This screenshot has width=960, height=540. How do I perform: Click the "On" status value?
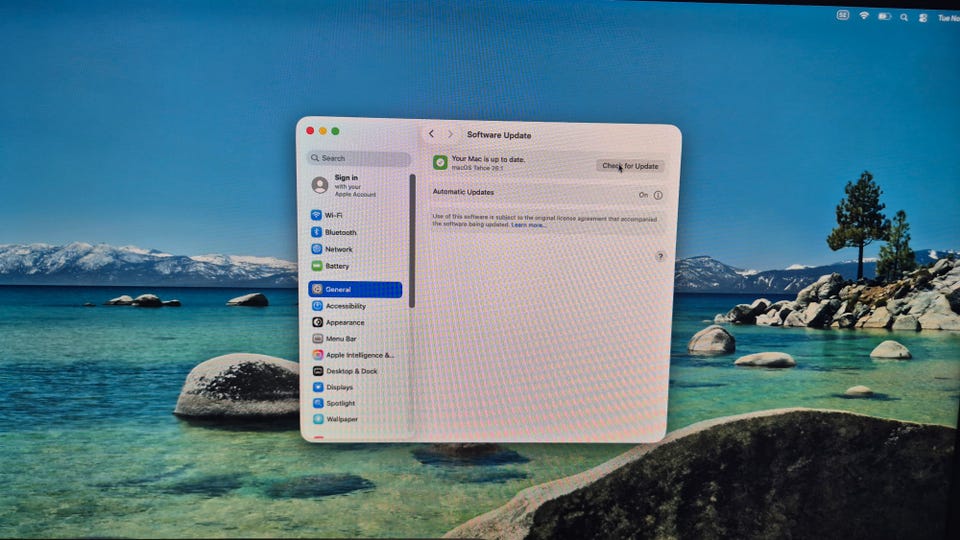[643, 195]
